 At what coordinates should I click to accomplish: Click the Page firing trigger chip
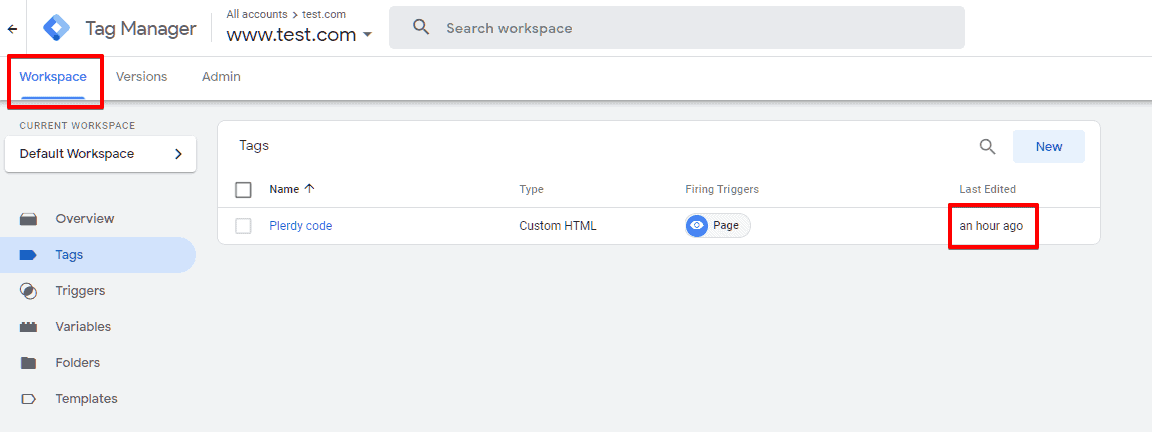718,226
